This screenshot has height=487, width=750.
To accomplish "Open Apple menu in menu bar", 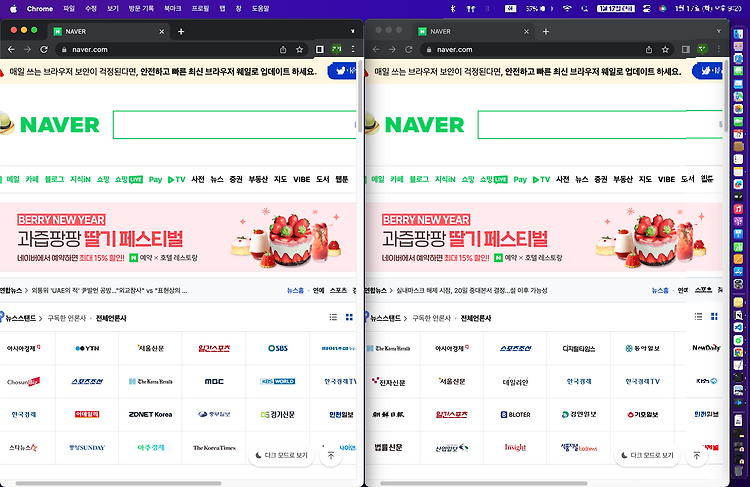I will click(x=13, y=9).
